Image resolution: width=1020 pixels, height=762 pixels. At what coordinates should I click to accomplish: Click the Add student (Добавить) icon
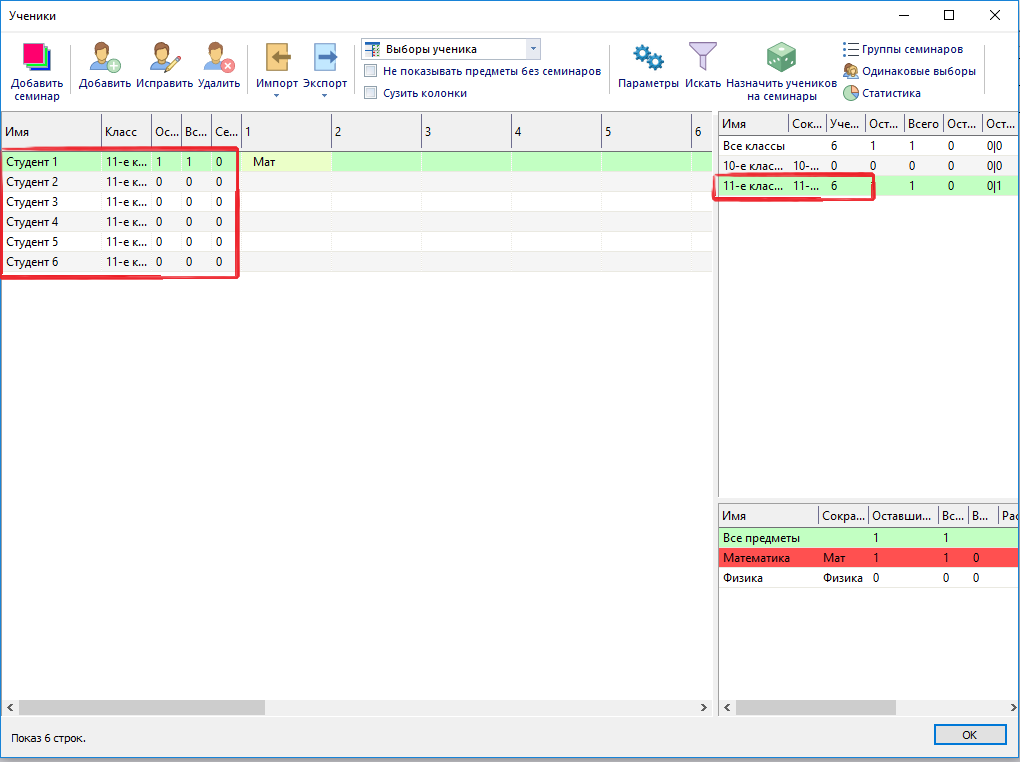(105, 58)
